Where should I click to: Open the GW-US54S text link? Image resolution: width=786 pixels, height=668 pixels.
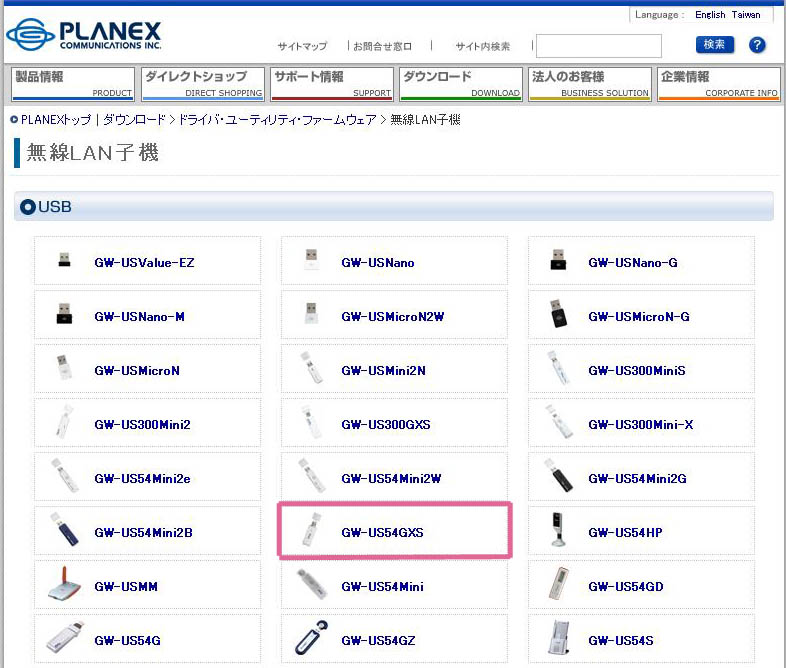click(621, 641)
